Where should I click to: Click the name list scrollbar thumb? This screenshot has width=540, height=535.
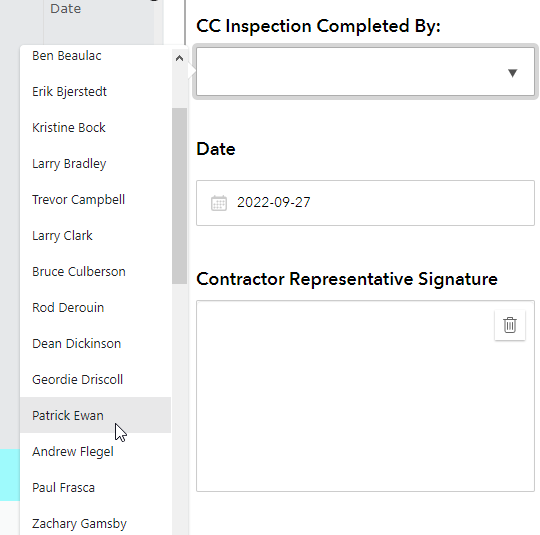coord(179,196)
